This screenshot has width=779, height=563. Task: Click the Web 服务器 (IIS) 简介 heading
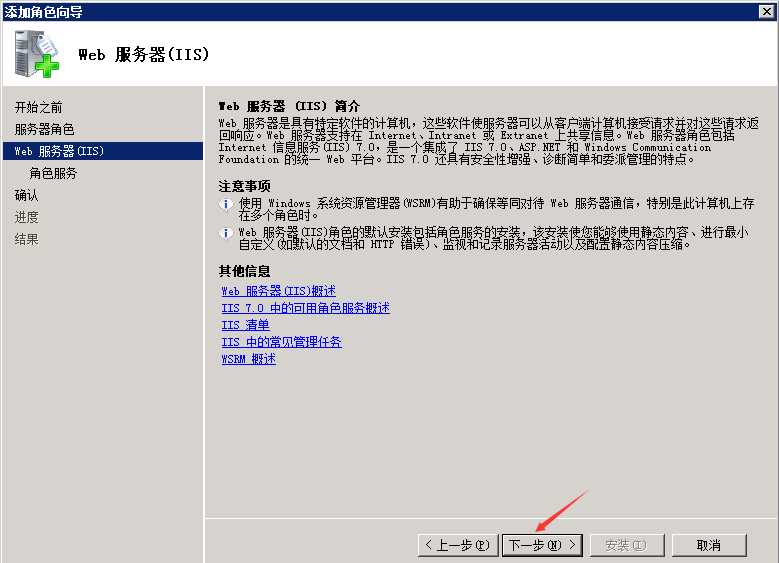(289, 106)
